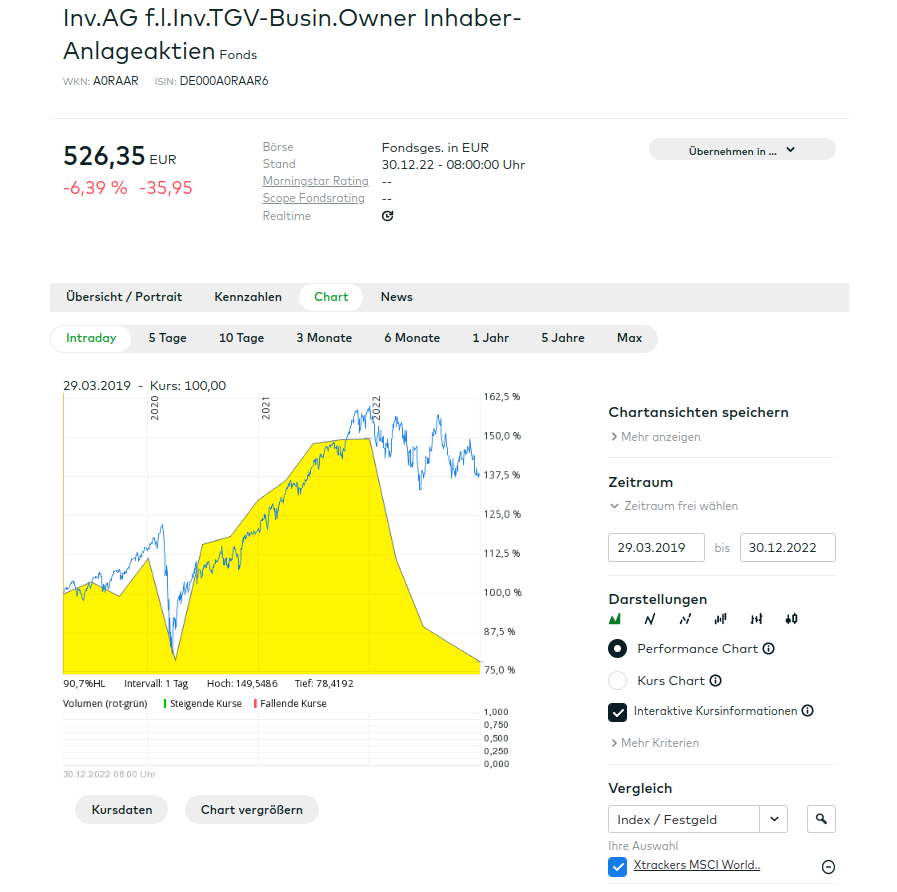The image size is (897, 892).
Task: Select the Kurs Chart radio button
Action: click(x=618, y=681)
